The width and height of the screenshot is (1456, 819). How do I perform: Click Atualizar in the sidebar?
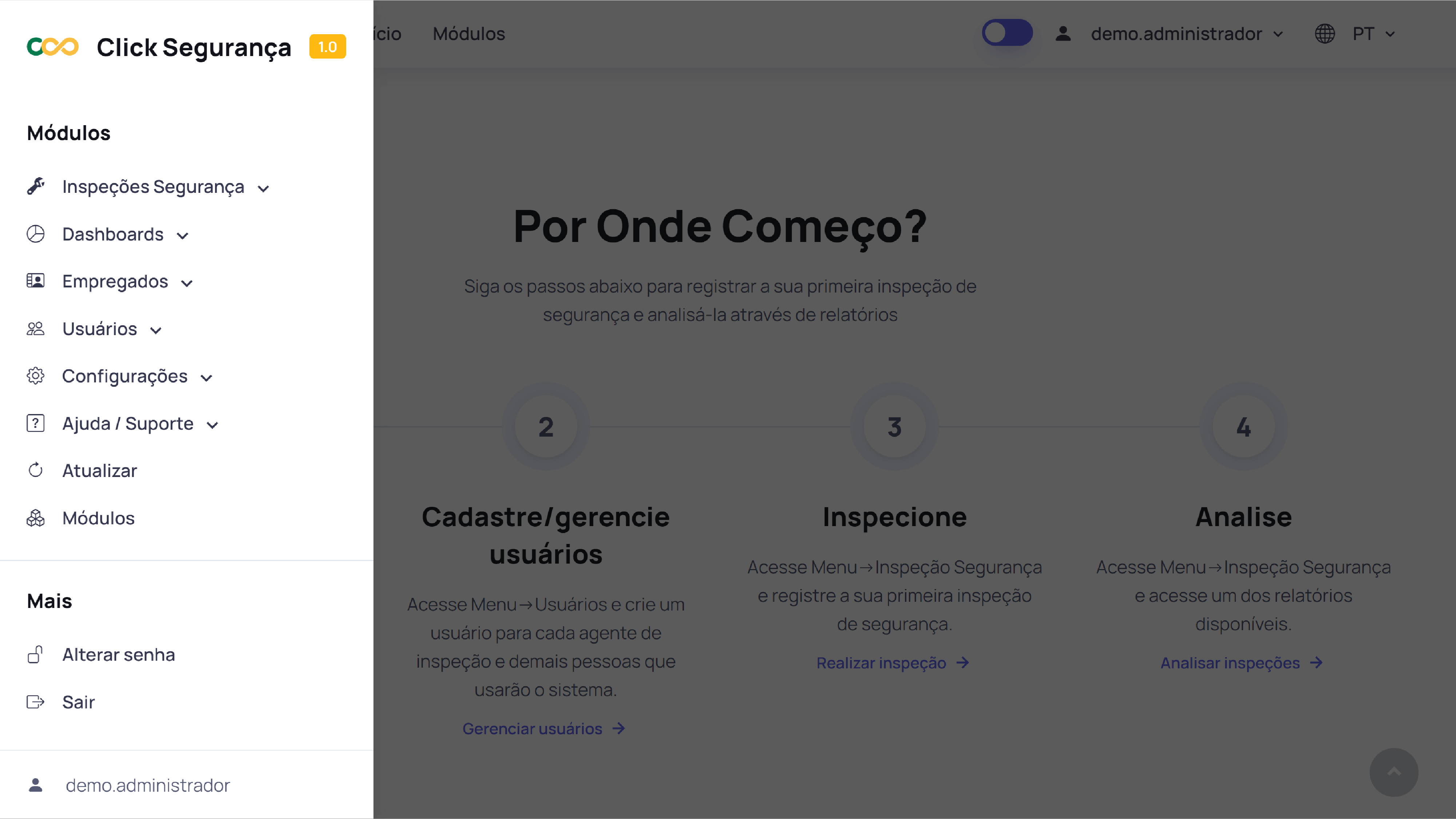tap(99, 470)
